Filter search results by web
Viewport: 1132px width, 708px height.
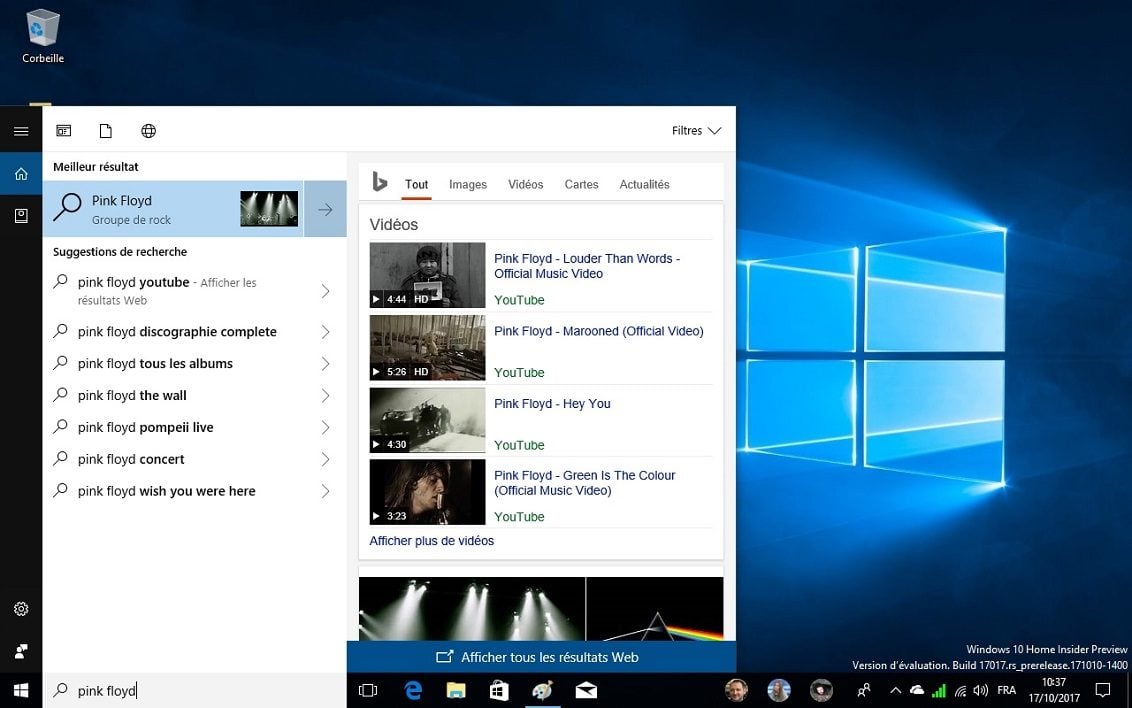148,131
